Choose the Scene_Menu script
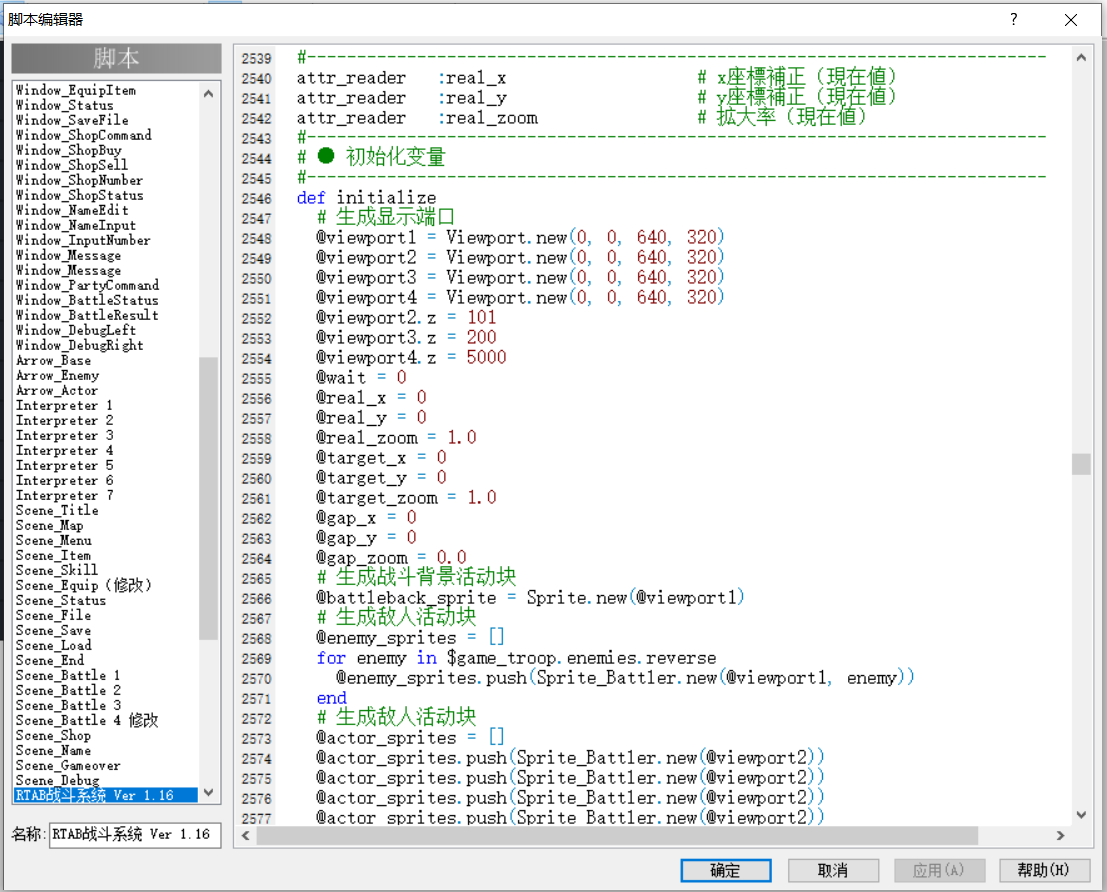This screenshot has height=892, width=1107. point(54,540)
